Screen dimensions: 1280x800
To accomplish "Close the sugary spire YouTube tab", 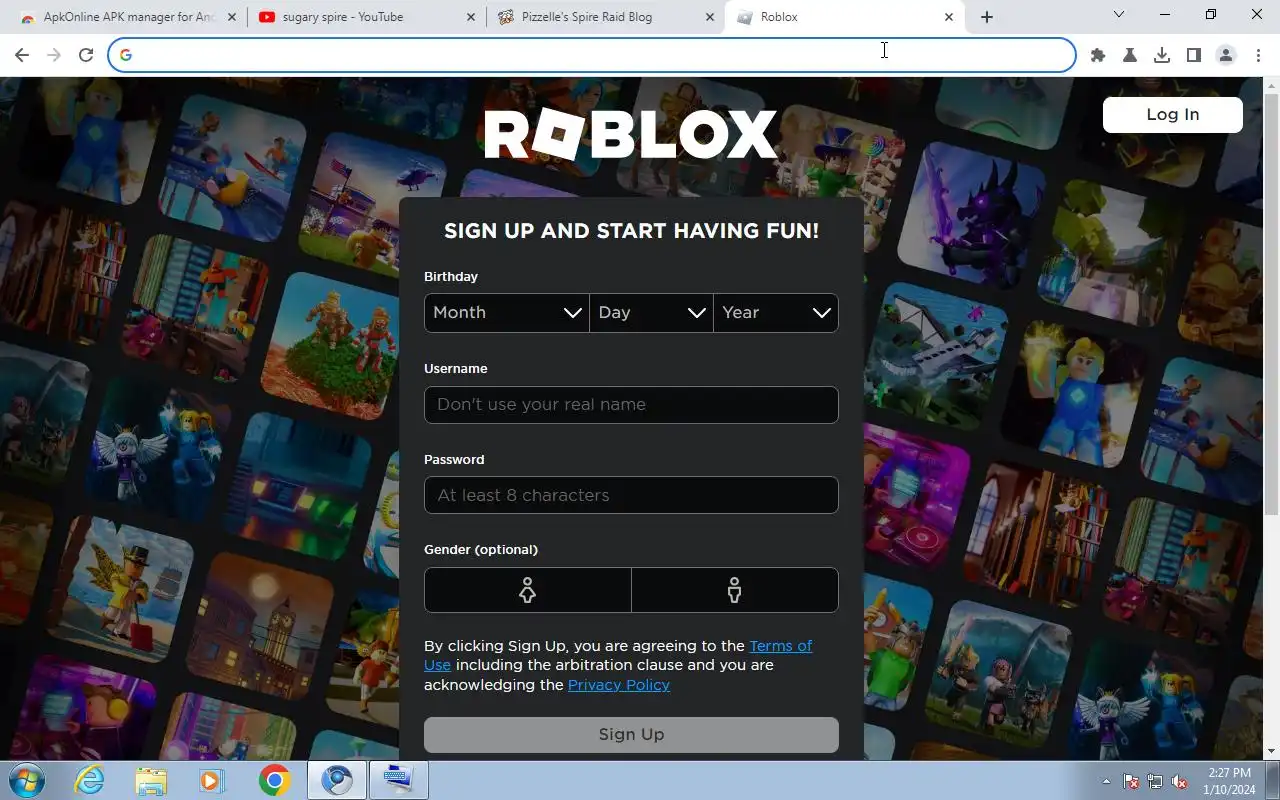I will pos(470,17).
